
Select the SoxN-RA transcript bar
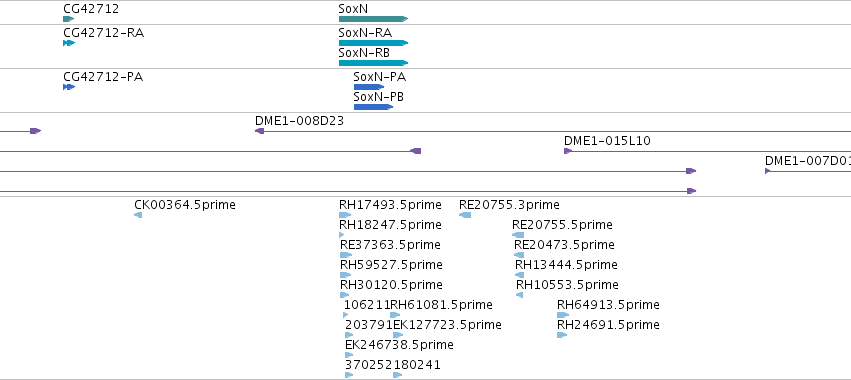[373, 43]
